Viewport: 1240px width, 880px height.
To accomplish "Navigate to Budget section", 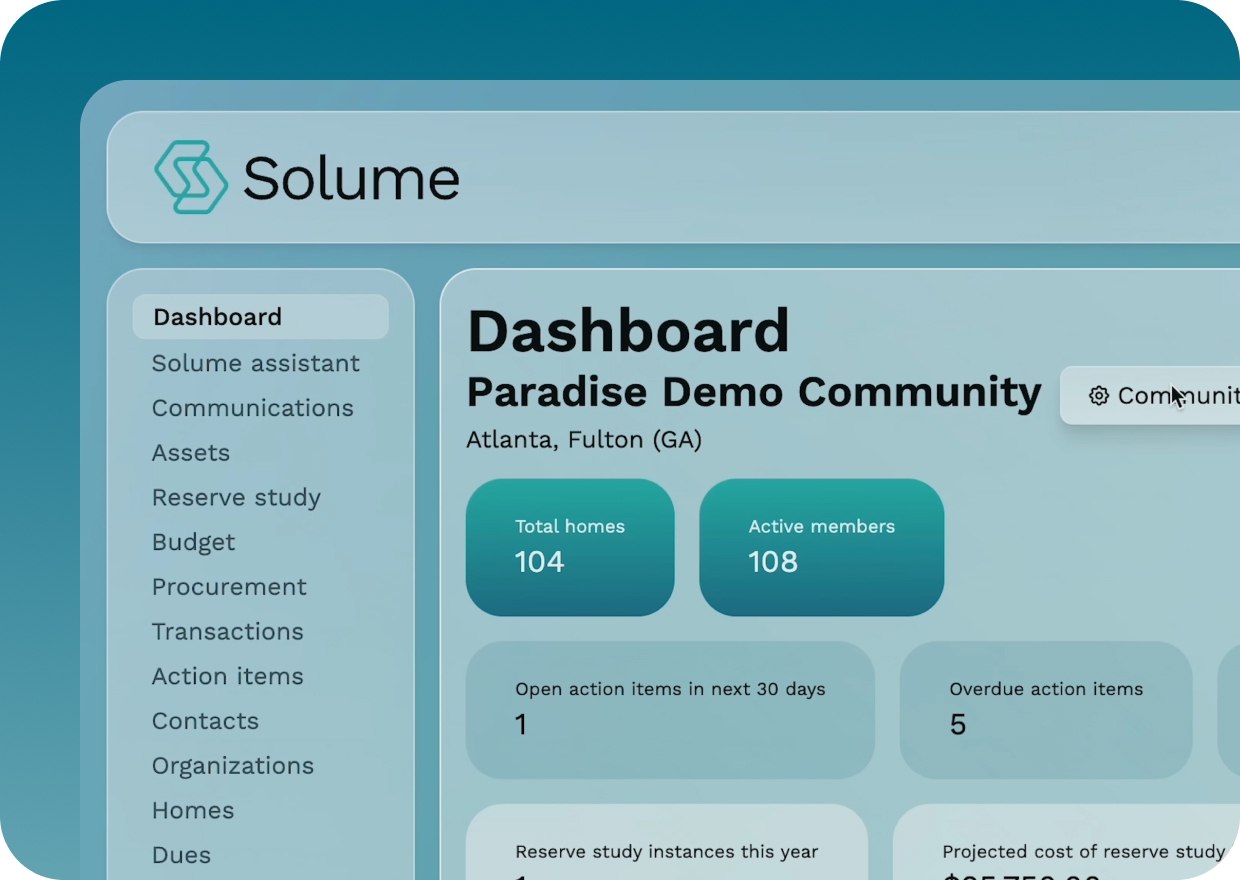I will coord(194,542).
